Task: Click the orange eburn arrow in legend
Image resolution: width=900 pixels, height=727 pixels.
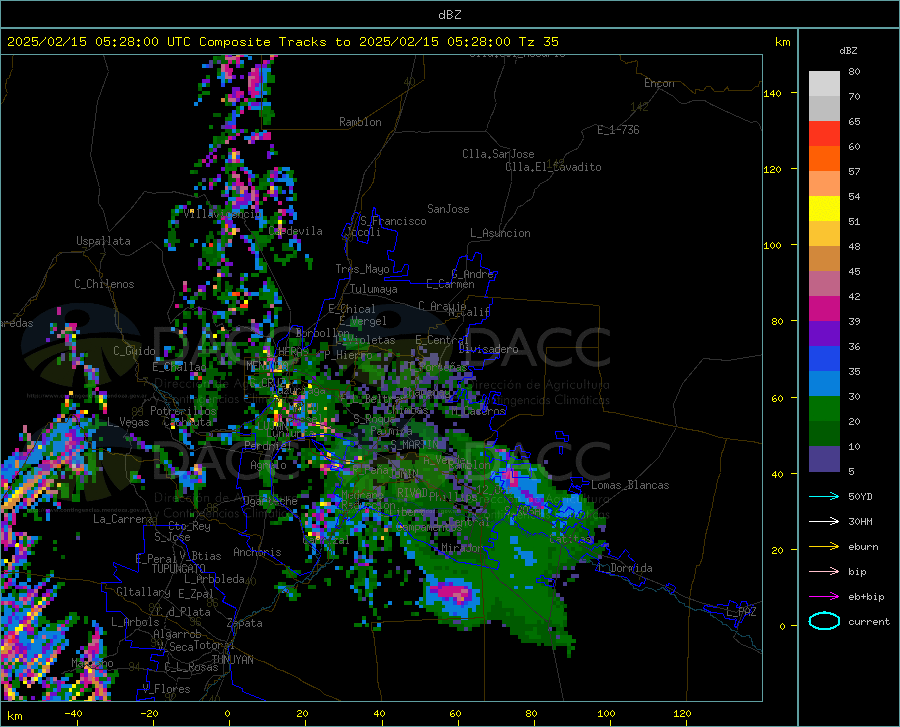Action: coord(824,547)
